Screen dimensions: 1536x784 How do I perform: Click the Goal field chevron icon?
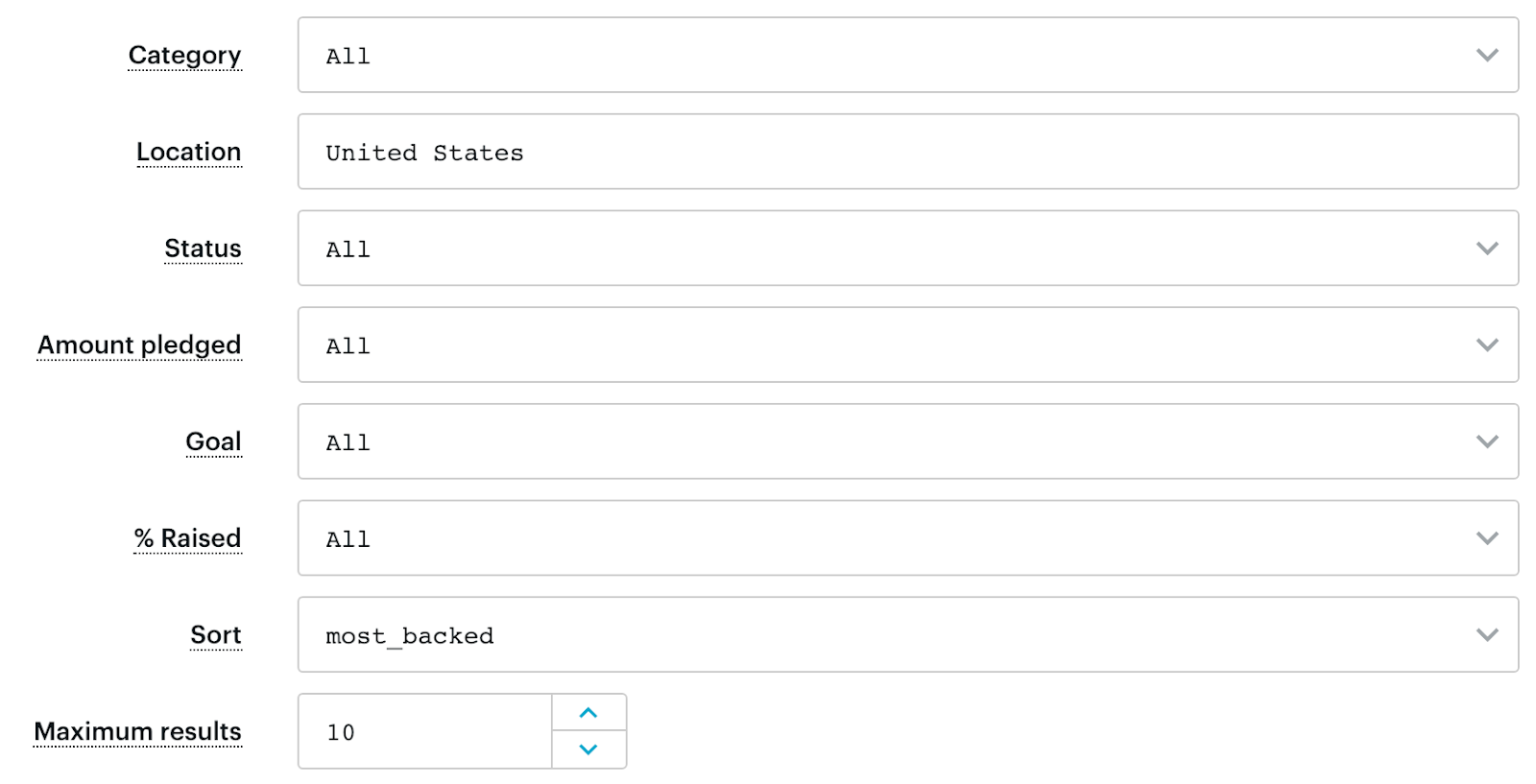(1487, 442)
